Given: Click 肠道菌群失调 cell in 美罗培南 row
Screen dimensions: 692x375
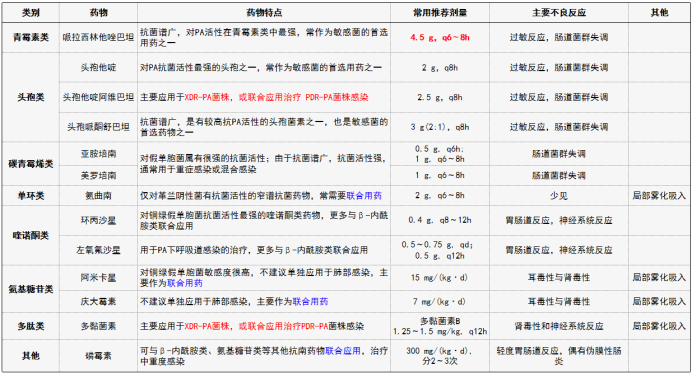Looking at the screenshot, I should click(559, 176).
